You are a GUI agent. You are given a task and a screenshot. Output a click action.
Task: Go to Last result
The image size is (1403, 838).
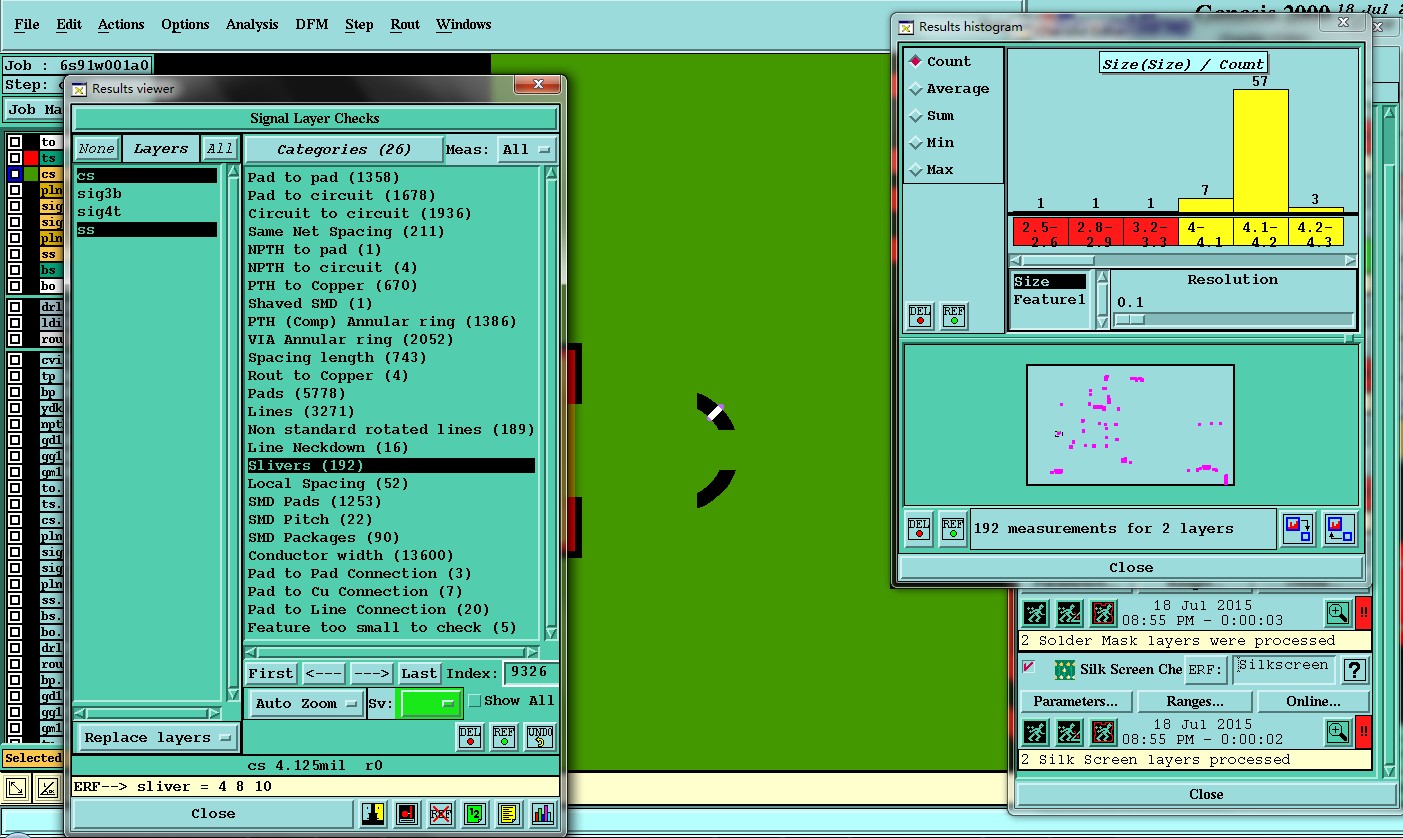[419, 673]
